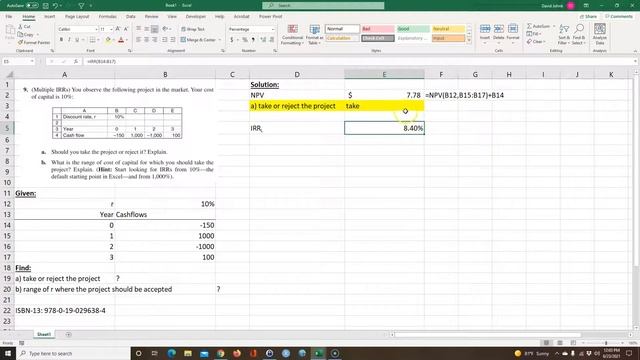The height and width of the screenshot is (360, 640).
Task: Click the Insert Function fx icon
Action: [76, 62]
